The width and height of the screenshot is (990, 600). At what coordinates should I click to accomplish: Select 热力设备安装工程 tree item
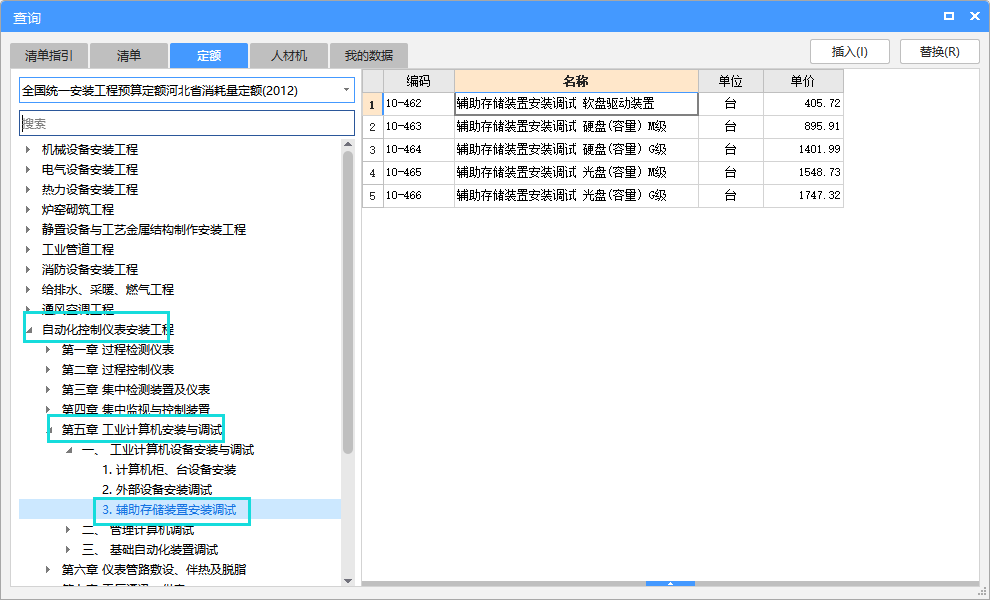90,189
